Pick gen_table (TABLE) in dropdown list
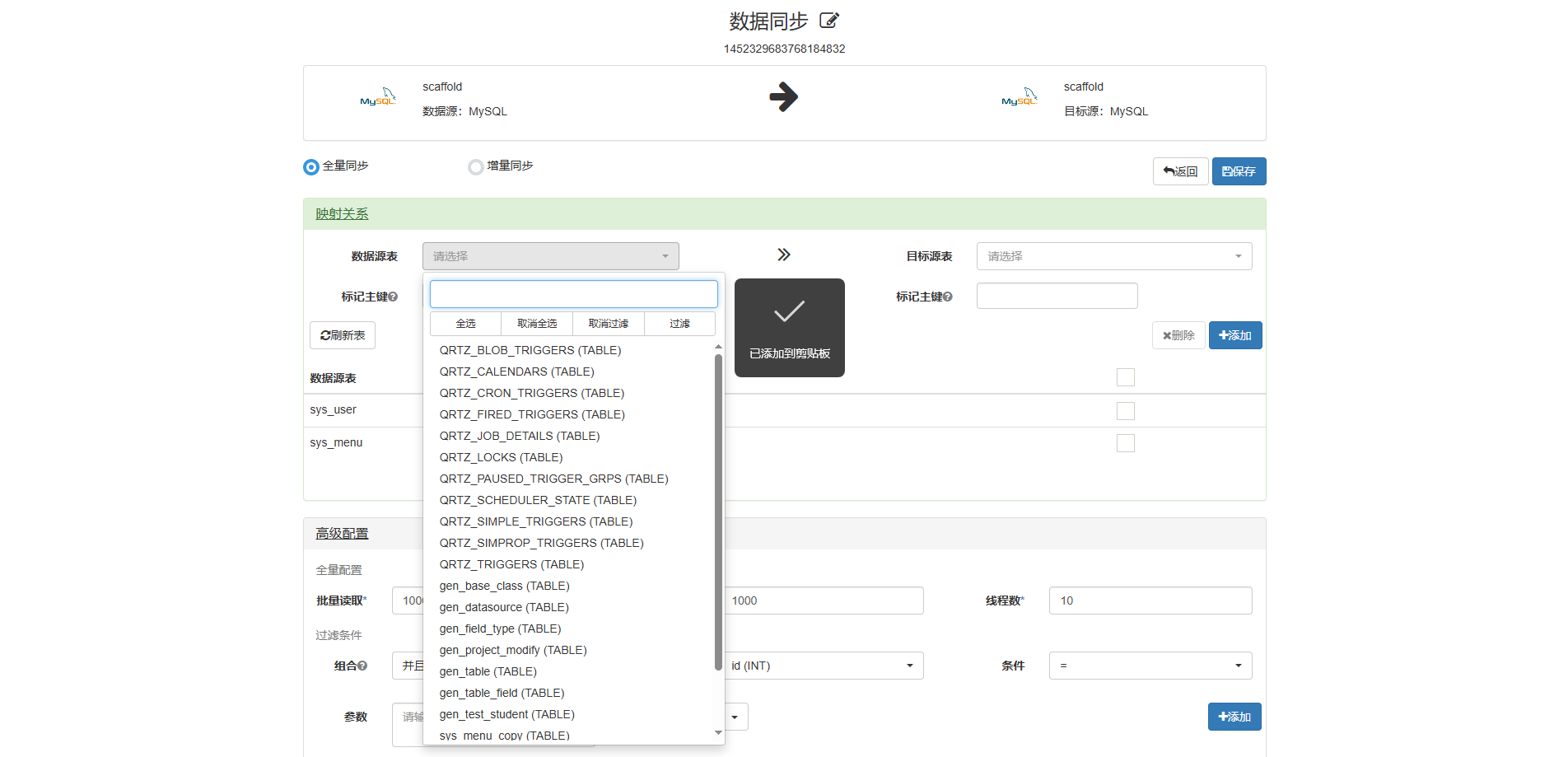The height and width of the screenshot is (757, 1568). 569,671
